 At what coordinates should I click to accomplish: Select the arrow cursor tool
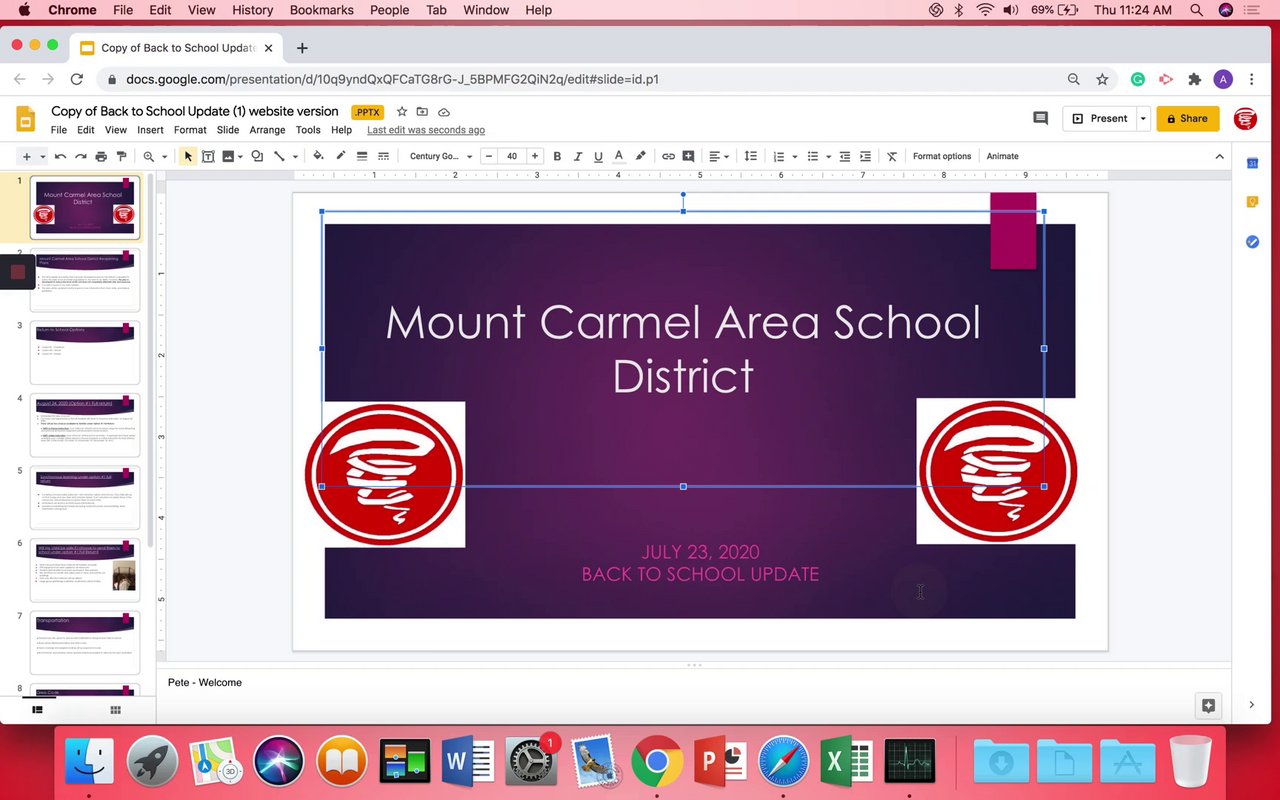pyautogui.click(x=188, y=156)
